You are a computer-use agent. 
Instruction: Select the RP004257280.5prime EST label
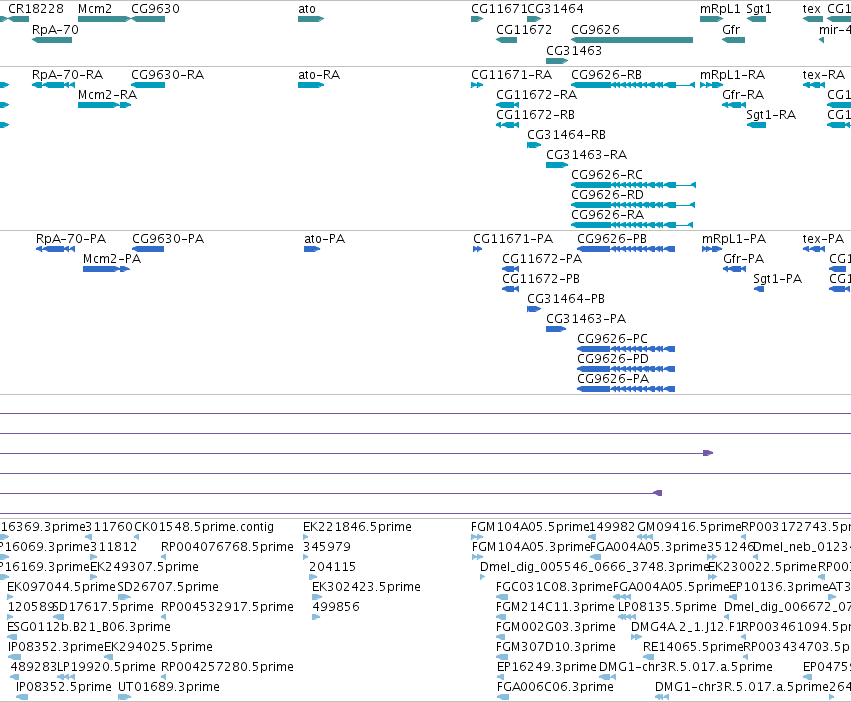pos(227,666)
